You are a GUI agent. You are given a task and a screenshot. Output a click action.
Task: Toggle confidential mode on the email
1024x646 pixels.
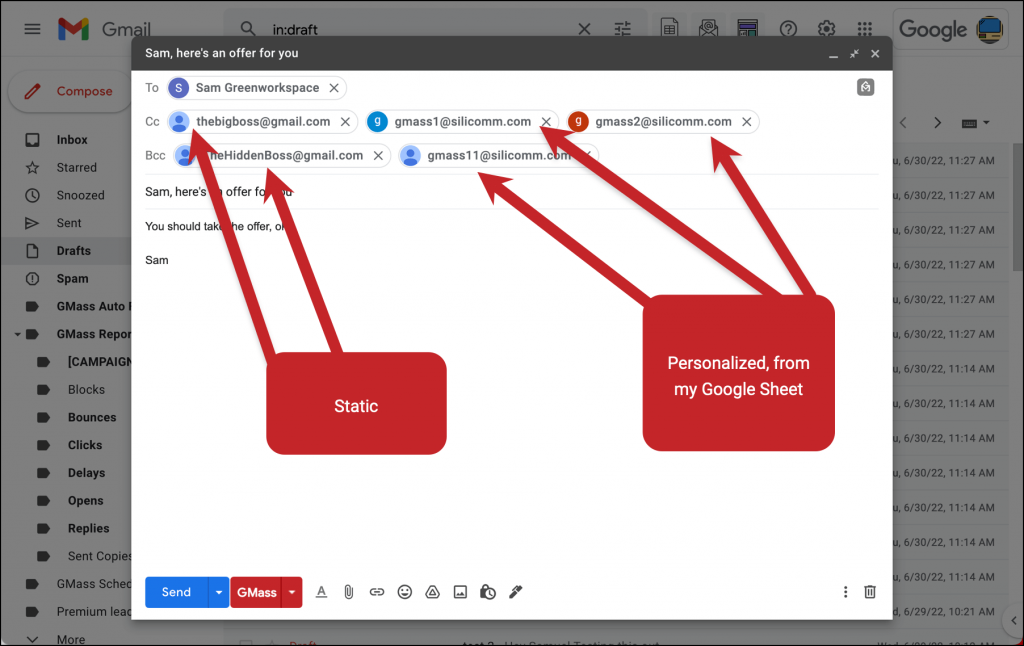[x=488, y=591]
